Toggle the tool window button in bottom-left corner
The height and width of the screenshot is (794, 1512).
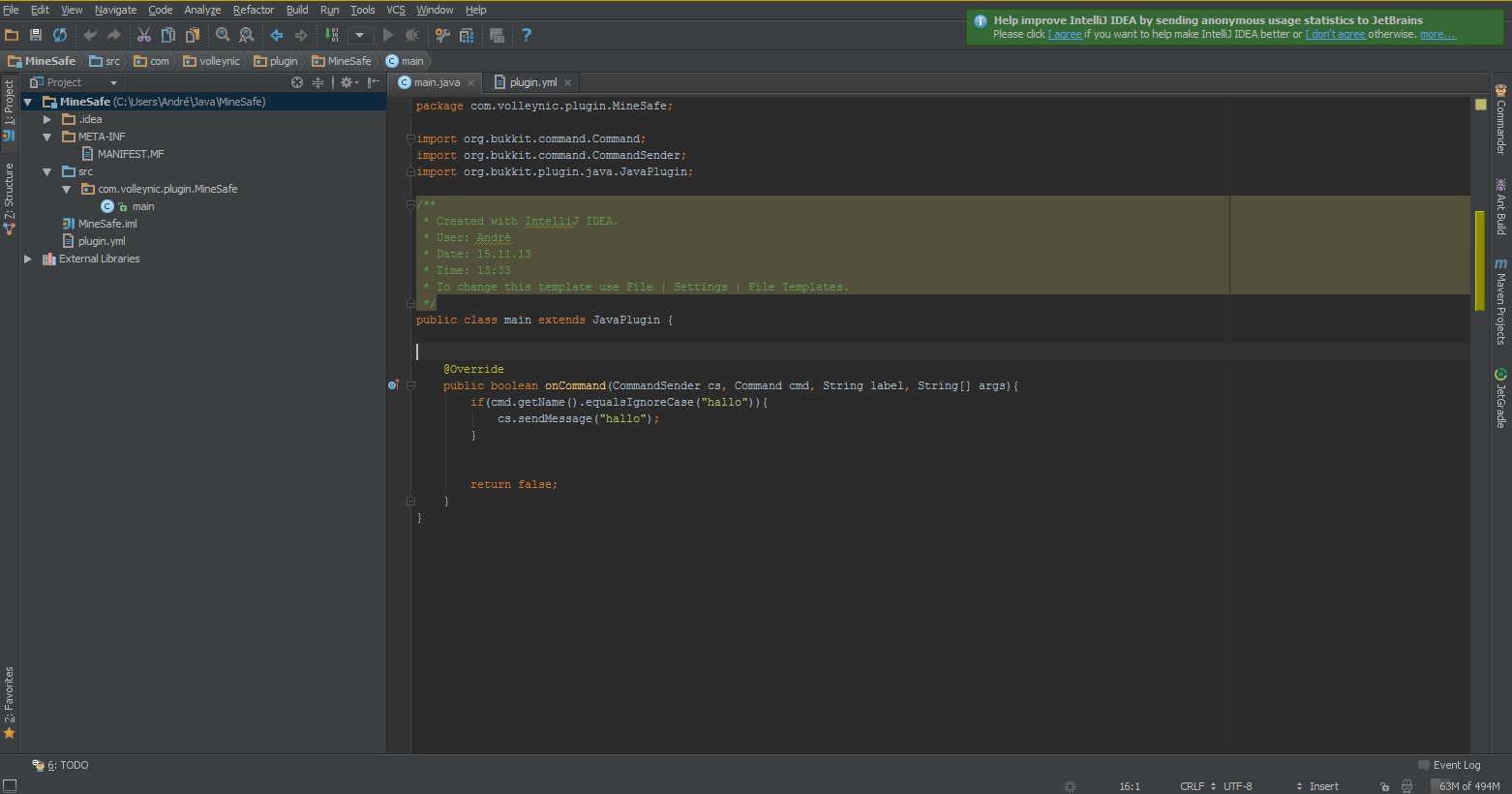(x=10, y=785)
